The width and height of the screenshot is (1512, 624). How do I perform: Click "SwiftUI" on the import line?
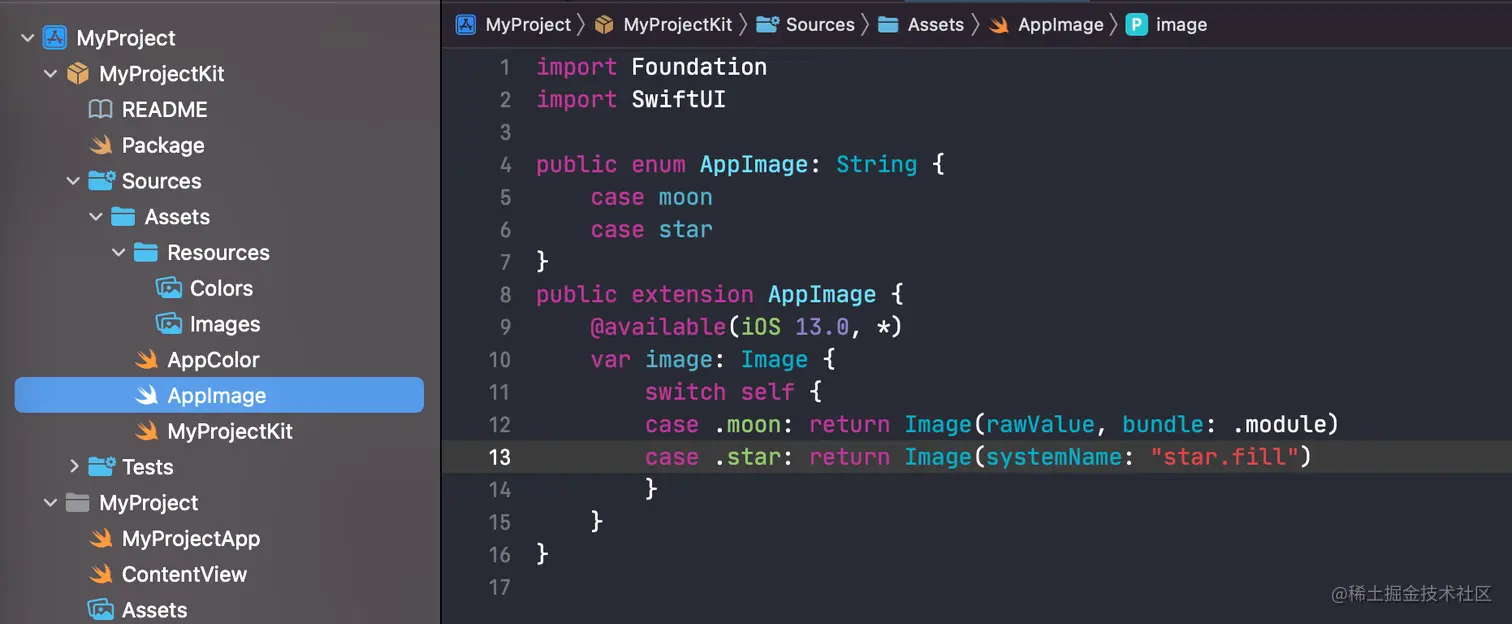679,99
